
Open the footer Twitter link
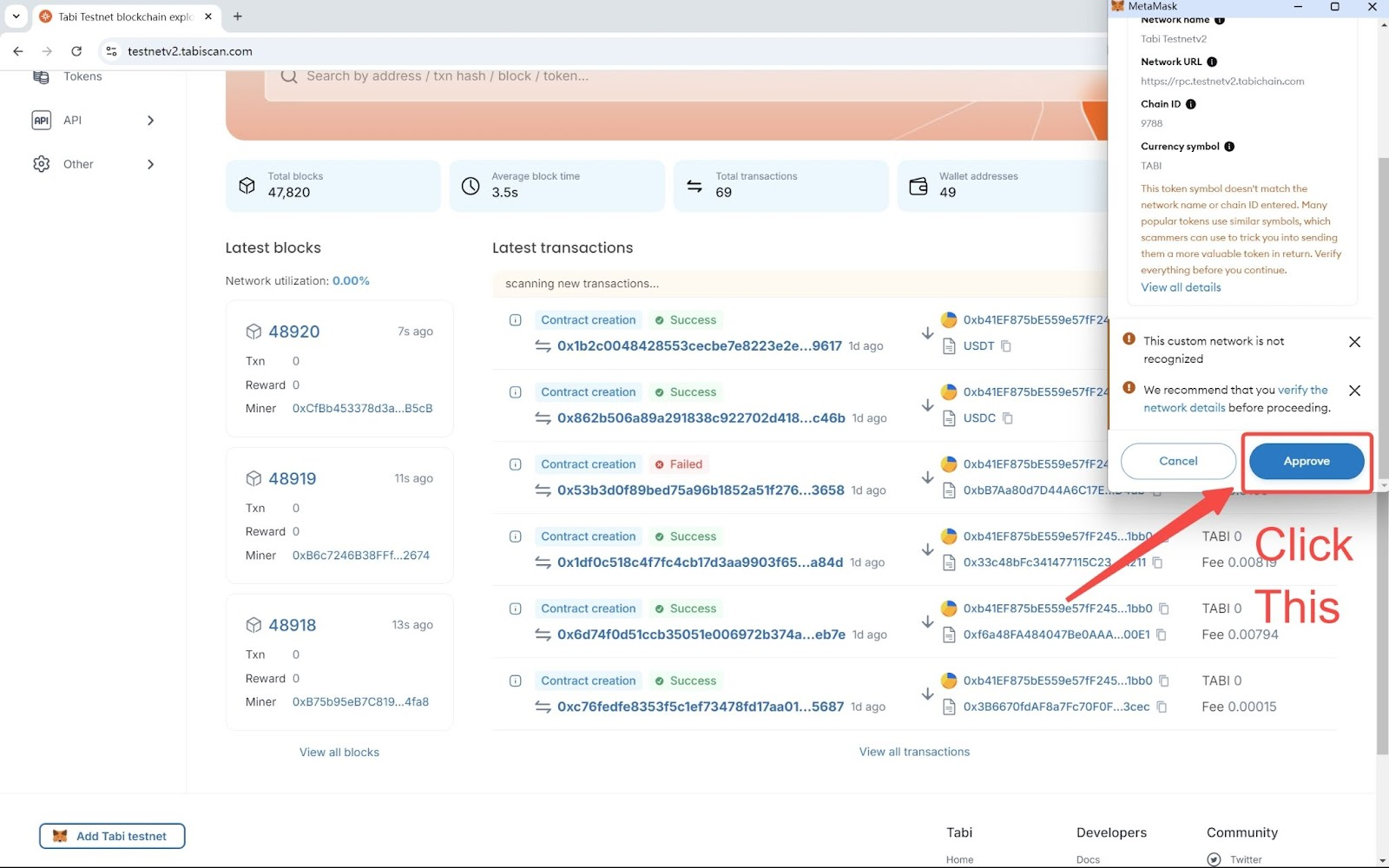[x=1246, y=859]
